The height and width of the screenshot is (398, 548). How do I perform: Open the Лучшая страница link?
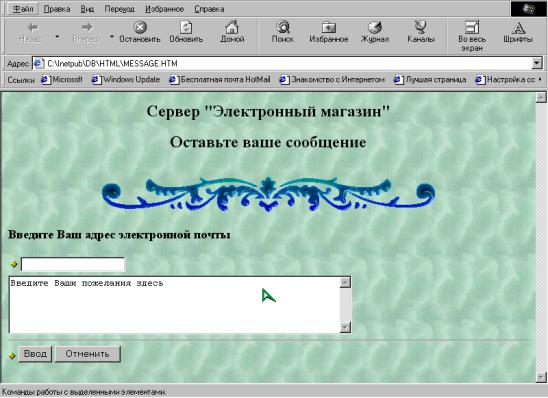[x=430, y=80]
